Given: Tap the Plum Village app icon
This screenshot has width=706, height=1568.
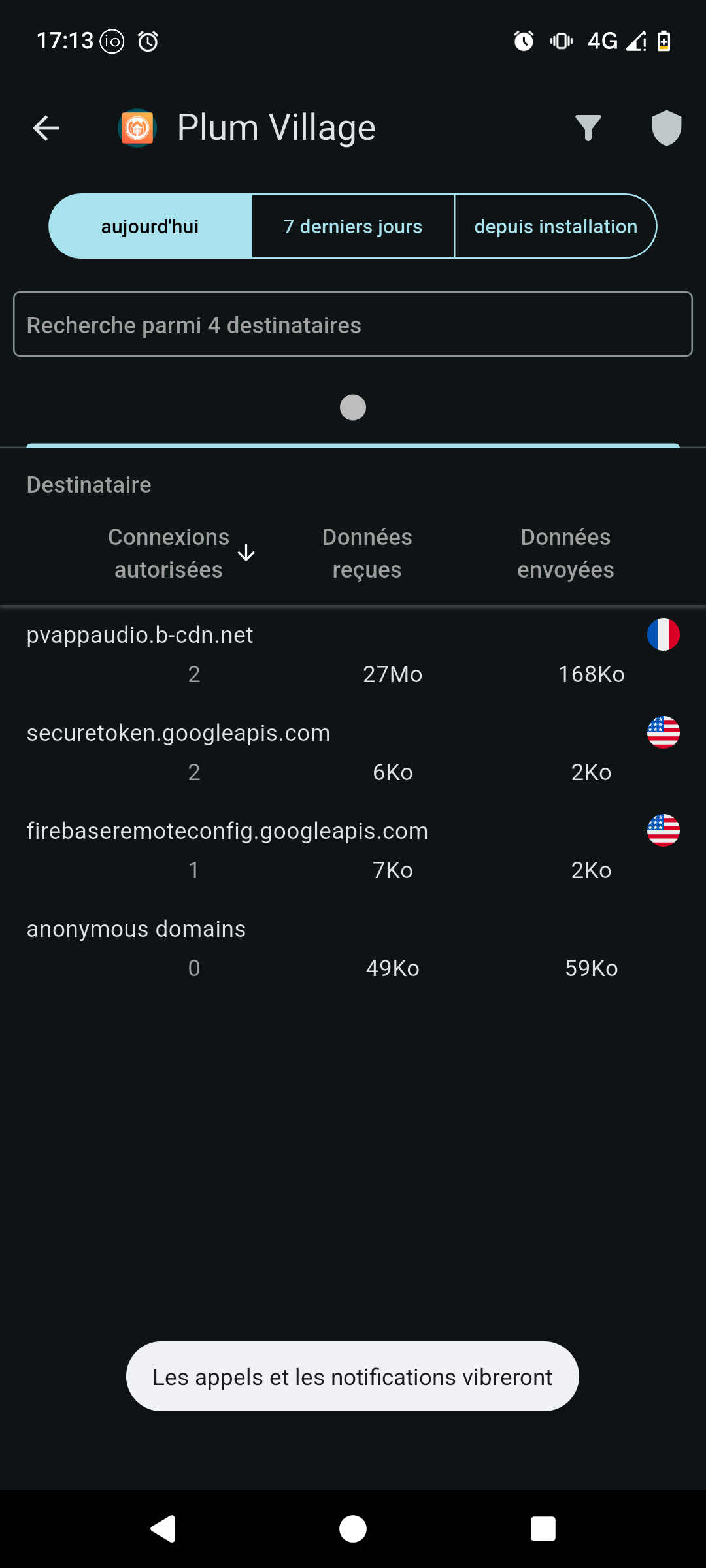Looking at the screenshot, I should point(137,128).
